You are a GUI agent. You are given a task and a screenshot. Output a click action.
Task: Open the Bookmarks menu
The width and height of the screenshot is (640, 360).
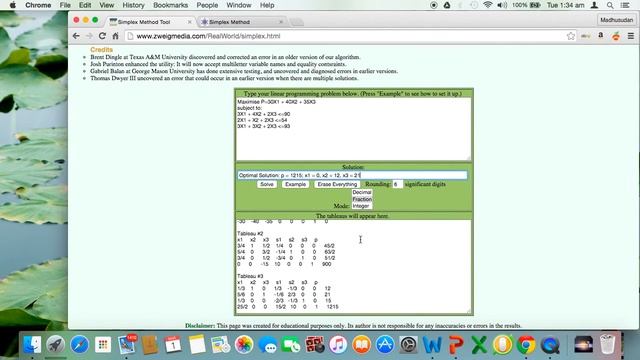[x=171, y=5]
